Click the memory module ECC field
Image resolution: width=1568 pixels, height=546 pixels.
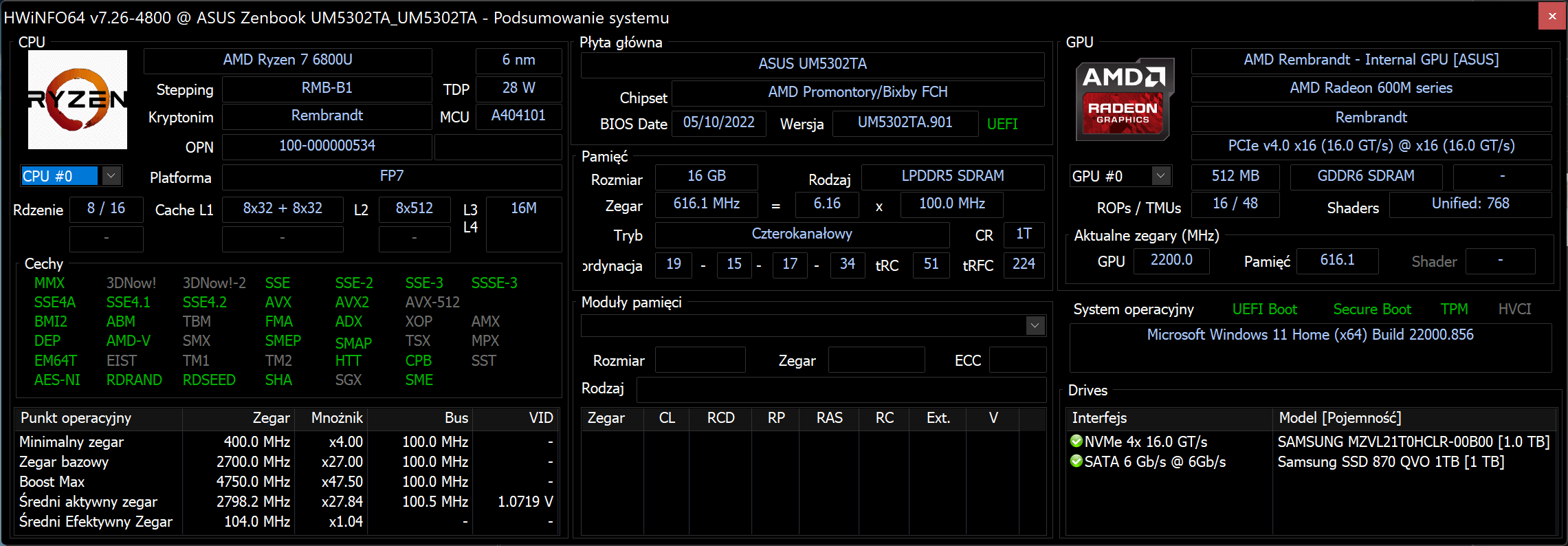pyautogui.click(x=1017, y=360)
